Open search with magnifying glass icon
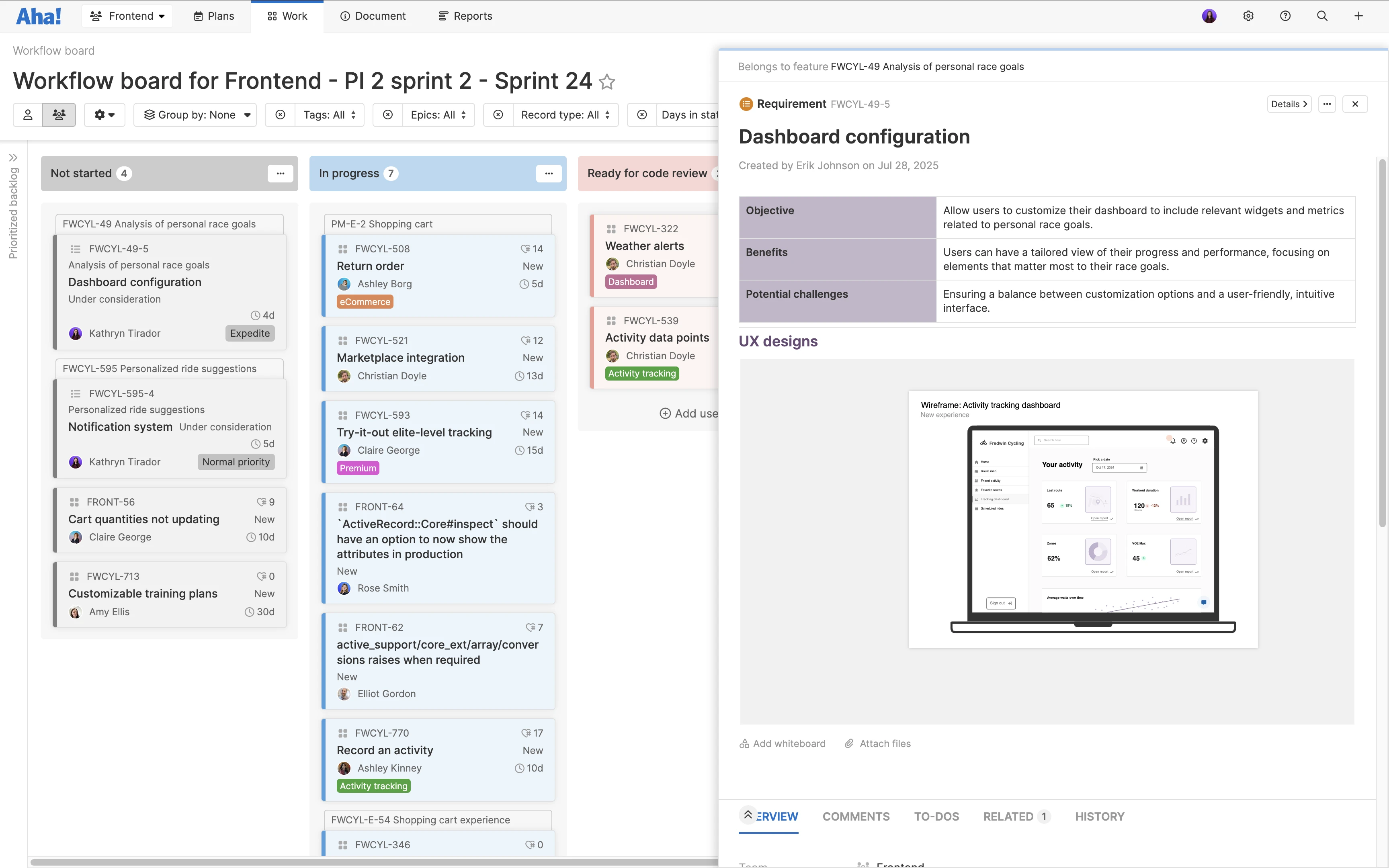Viewport: 1389px width, 868px height. tap(1322, 16)
